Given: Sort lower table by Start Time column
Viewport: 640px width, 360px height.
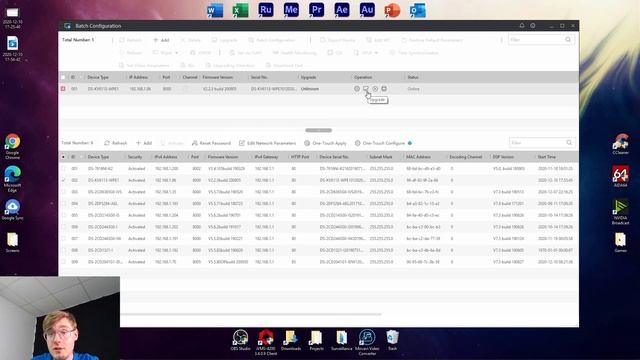Looking at the screenshot, I should pos(547,157).
